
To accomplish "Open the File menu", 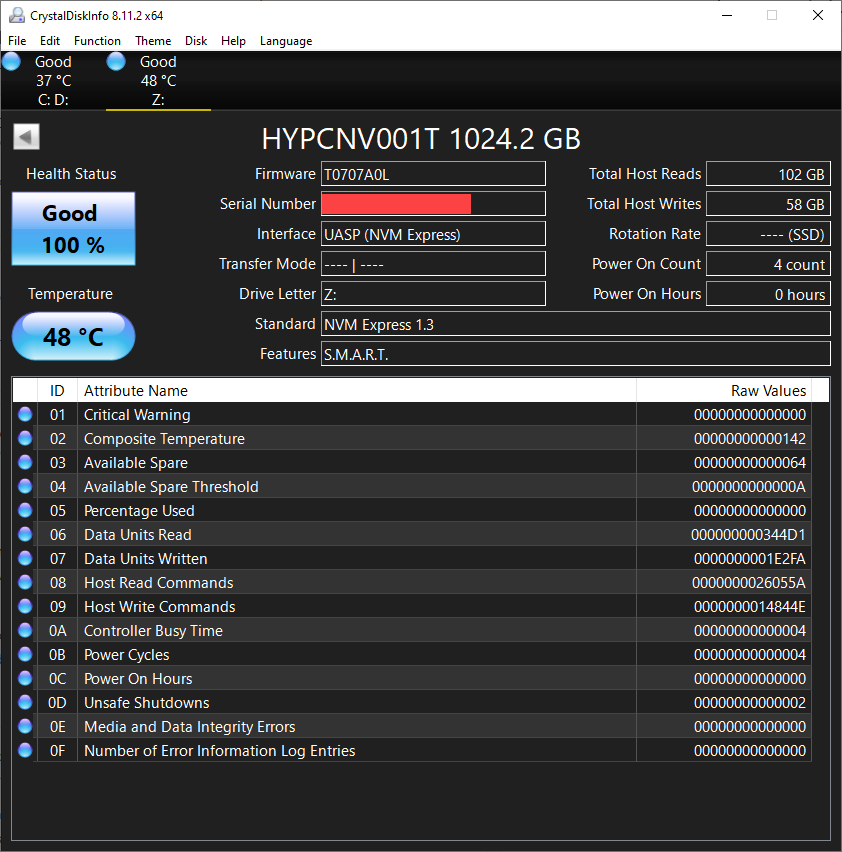I will coord(17,41).
